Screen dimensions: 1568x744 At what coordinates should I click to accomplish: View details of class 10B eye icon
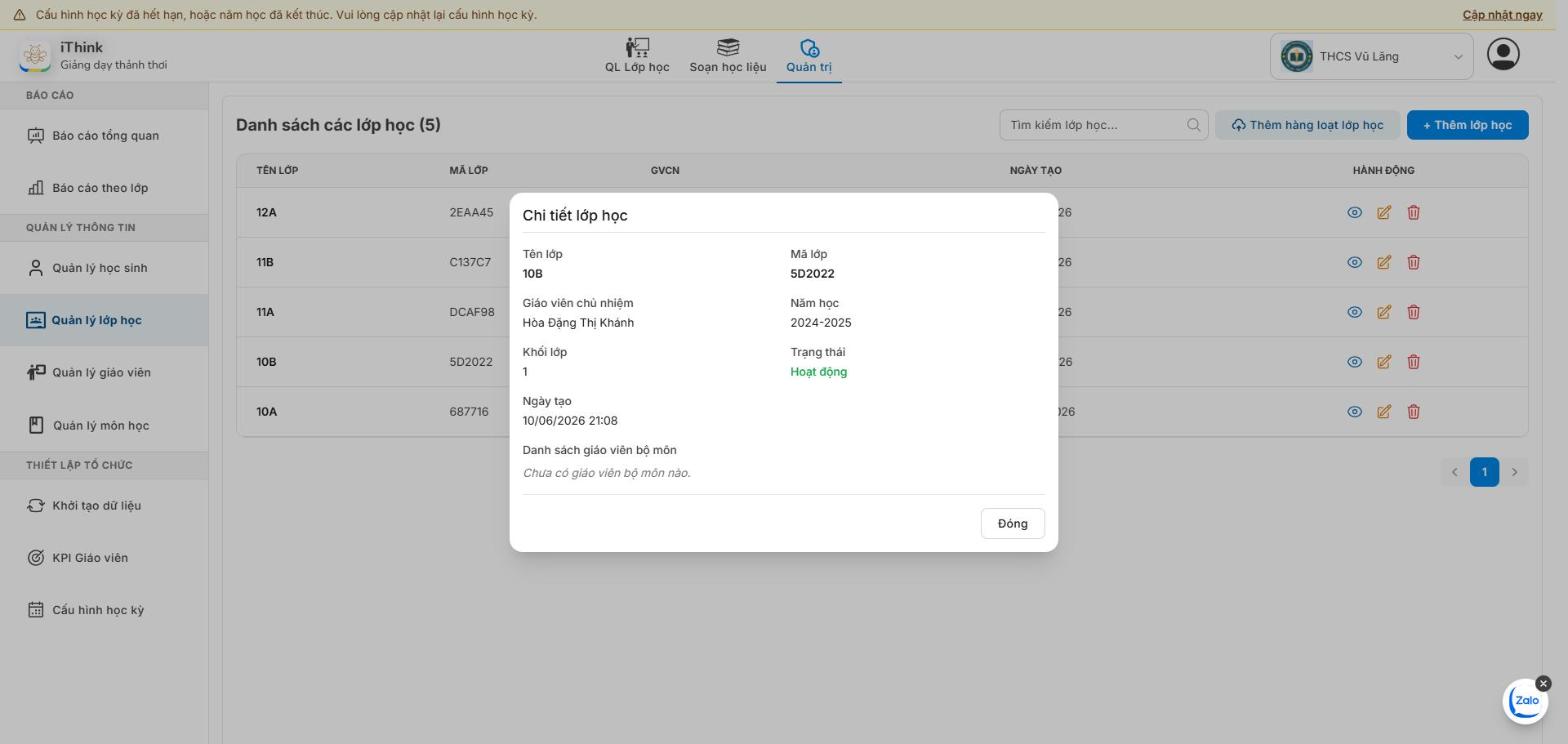point(1354,362)
